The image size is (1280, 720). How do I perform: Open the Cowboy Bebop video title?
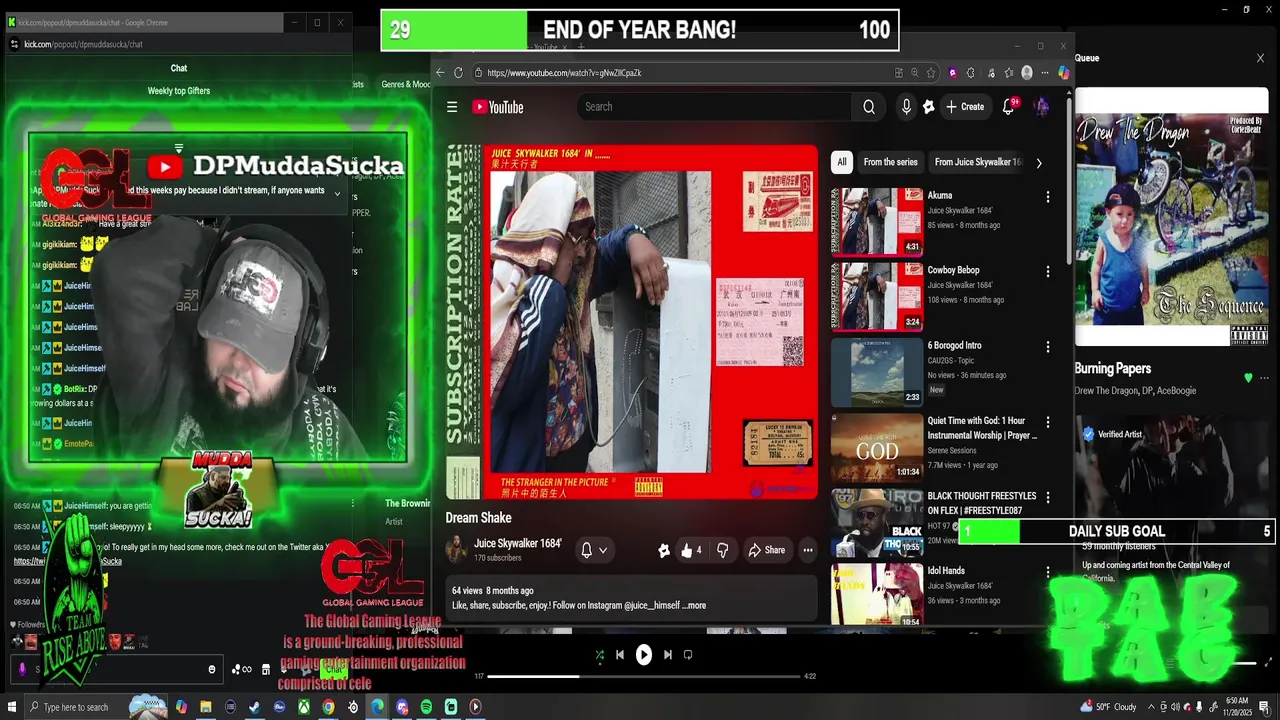pyautogui.click(x=953, y=270)
